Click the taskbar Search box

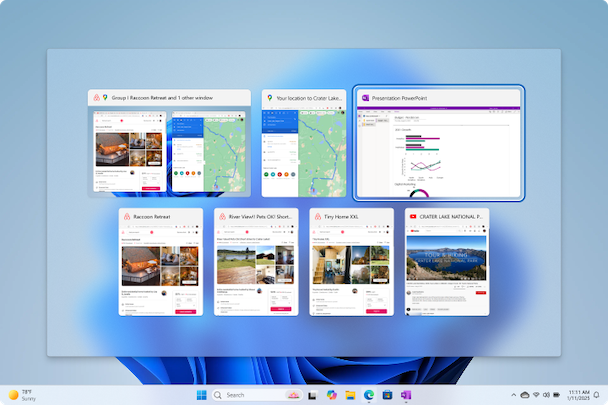point(257,395)
